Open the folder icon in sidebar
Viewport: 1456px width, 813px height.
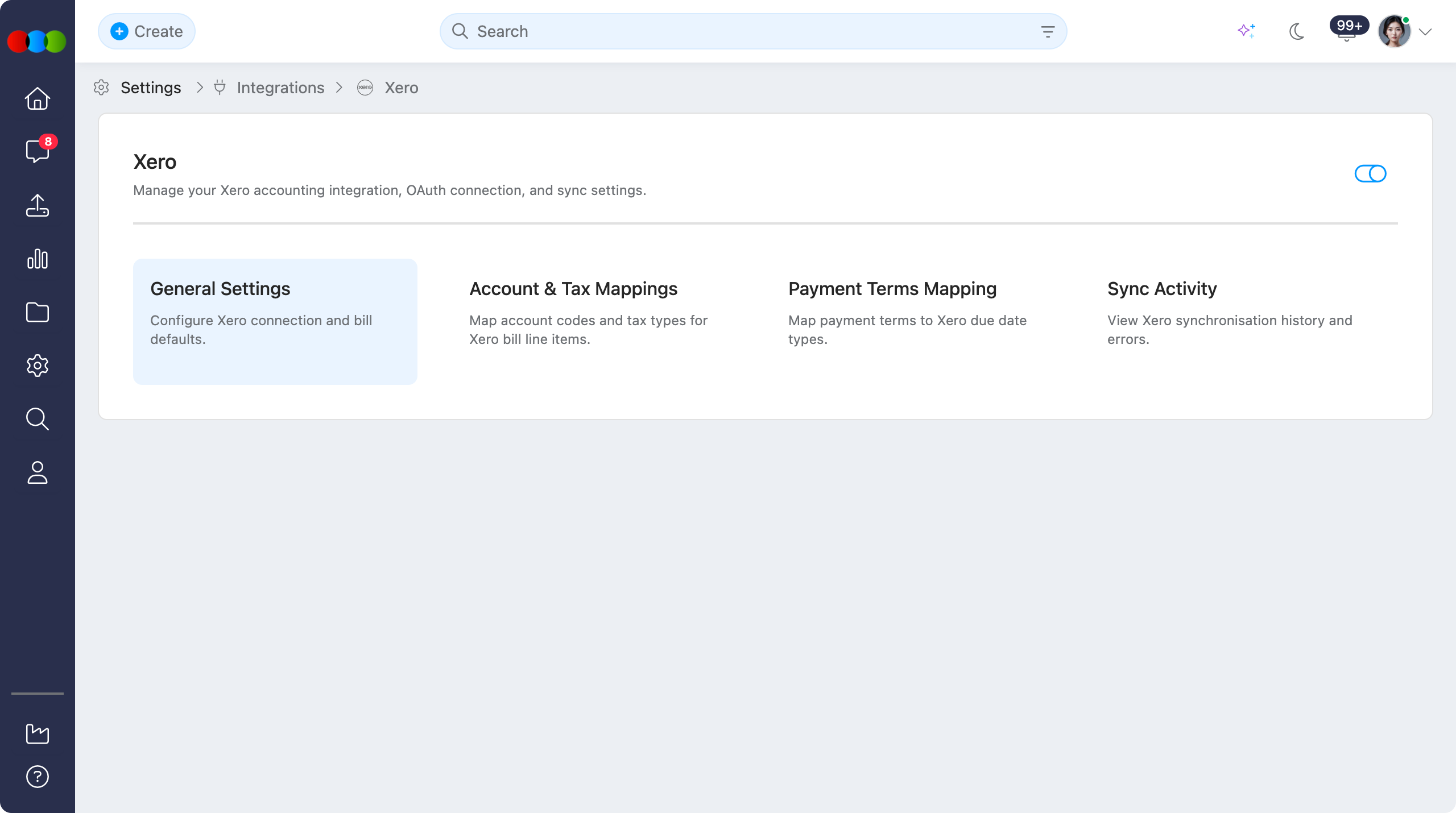pos(38,312)
